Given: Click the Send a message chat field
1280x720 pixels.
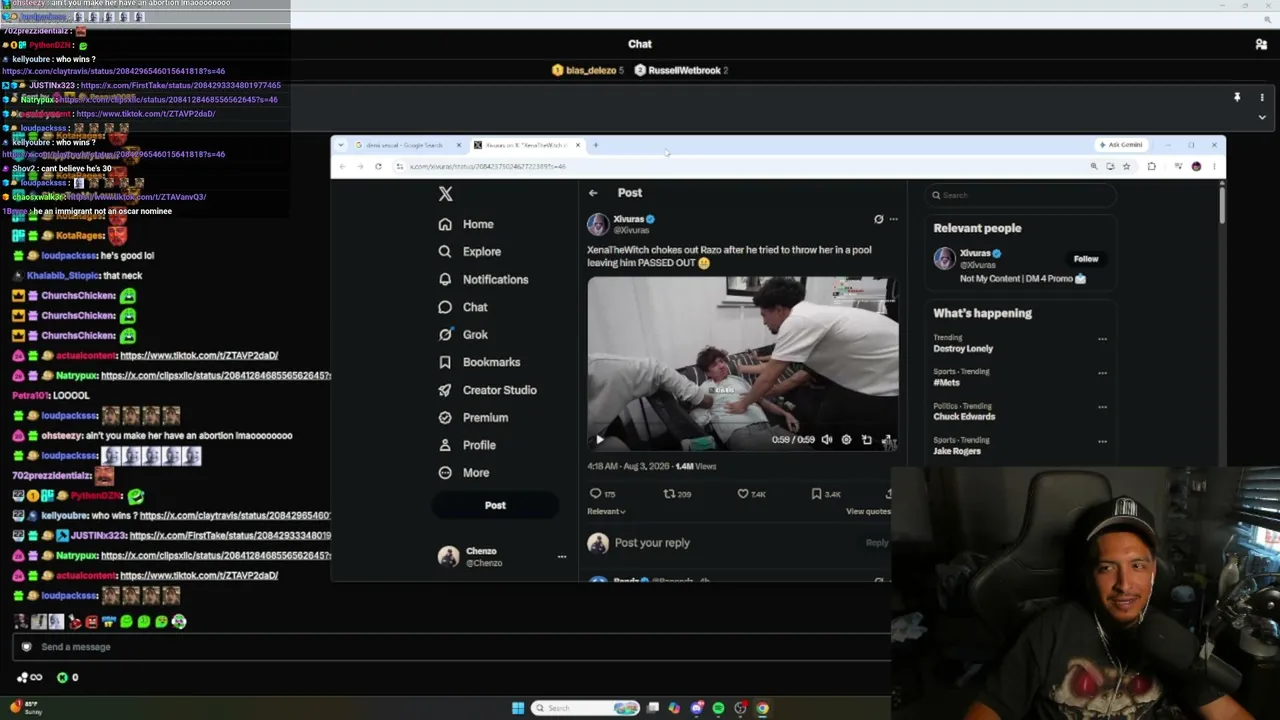Looking at the screenshot, I should click(450, 647).
